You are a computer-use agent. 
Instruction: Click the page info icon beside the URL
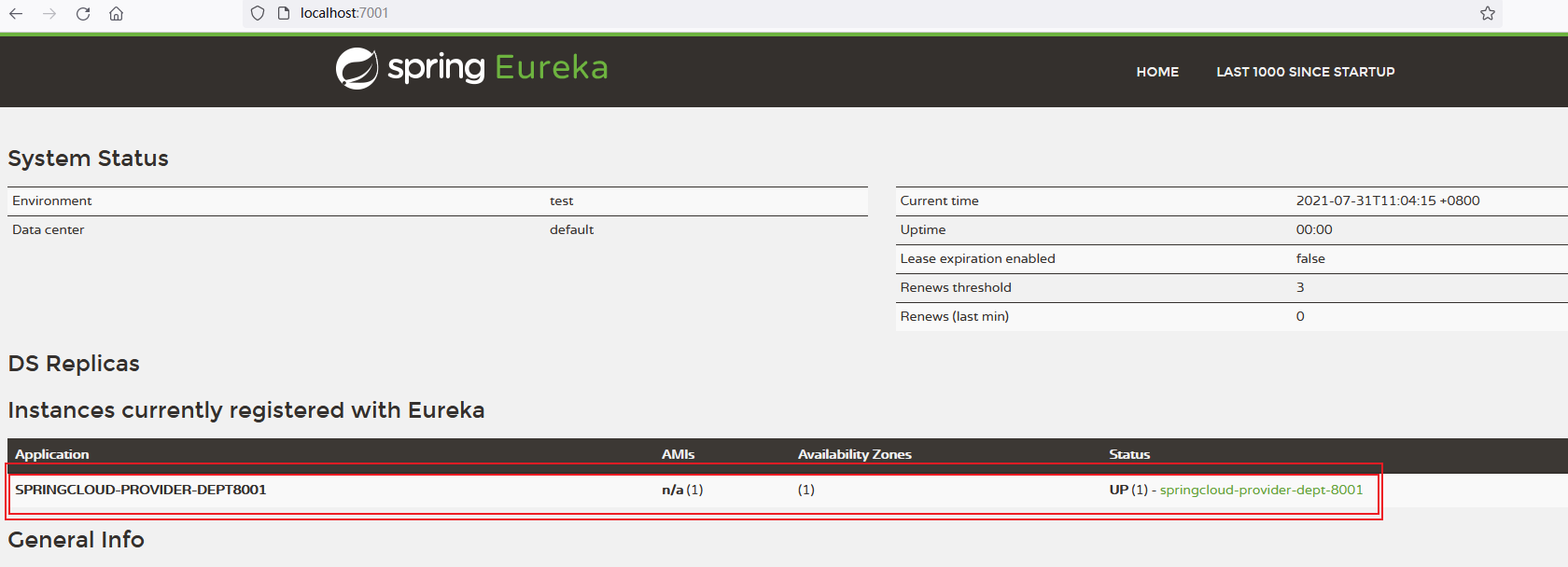[284, 13]
